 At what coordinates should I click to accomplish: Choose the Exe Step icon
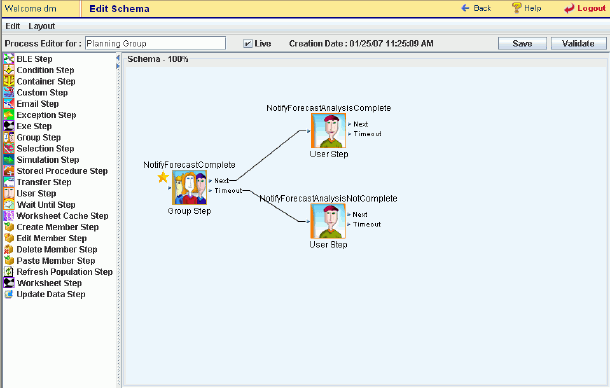9,126
